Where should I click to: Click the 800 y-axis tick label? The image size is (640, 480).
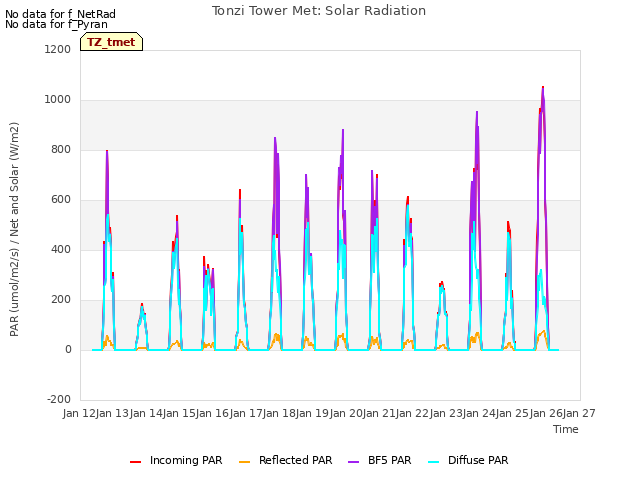click(61, 149)
